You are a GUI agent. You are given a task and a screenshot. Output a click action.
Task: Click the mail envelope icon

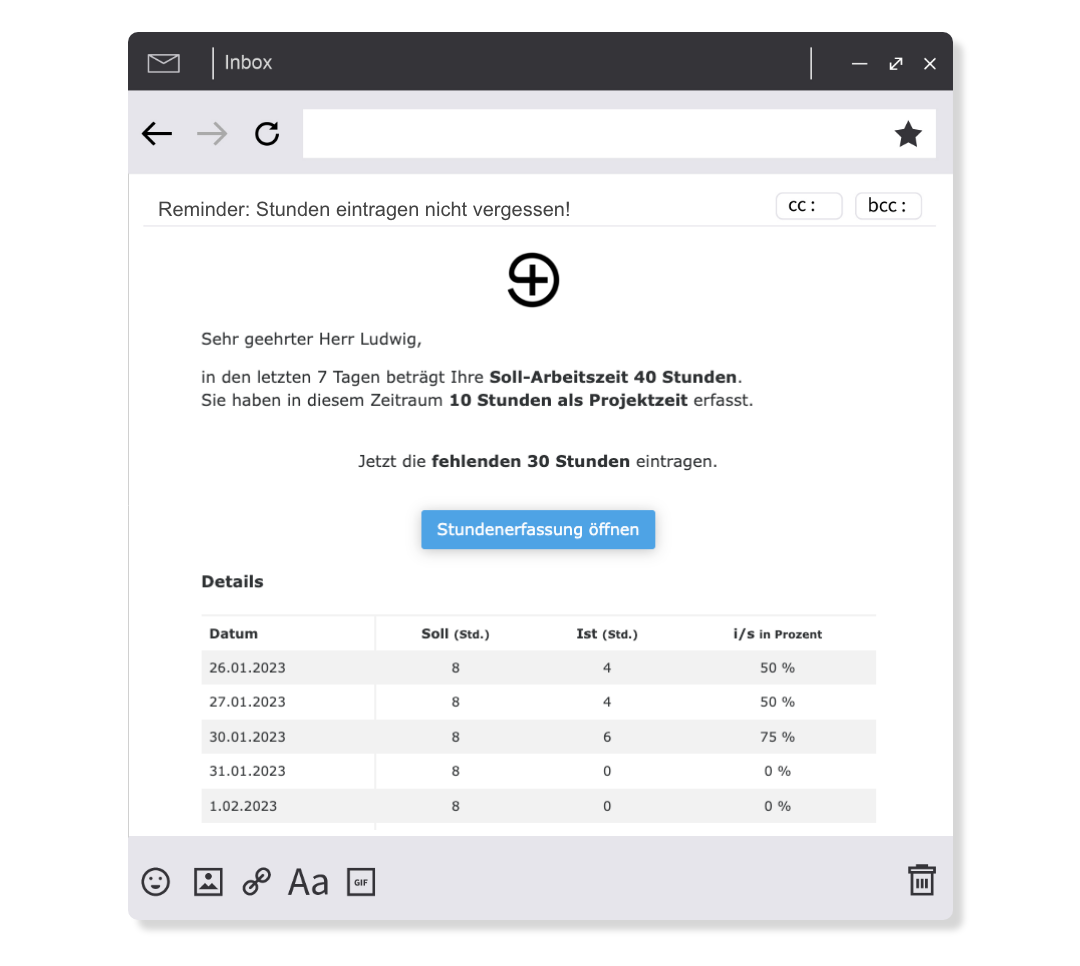pyautogui.click(x=163, y=63)
